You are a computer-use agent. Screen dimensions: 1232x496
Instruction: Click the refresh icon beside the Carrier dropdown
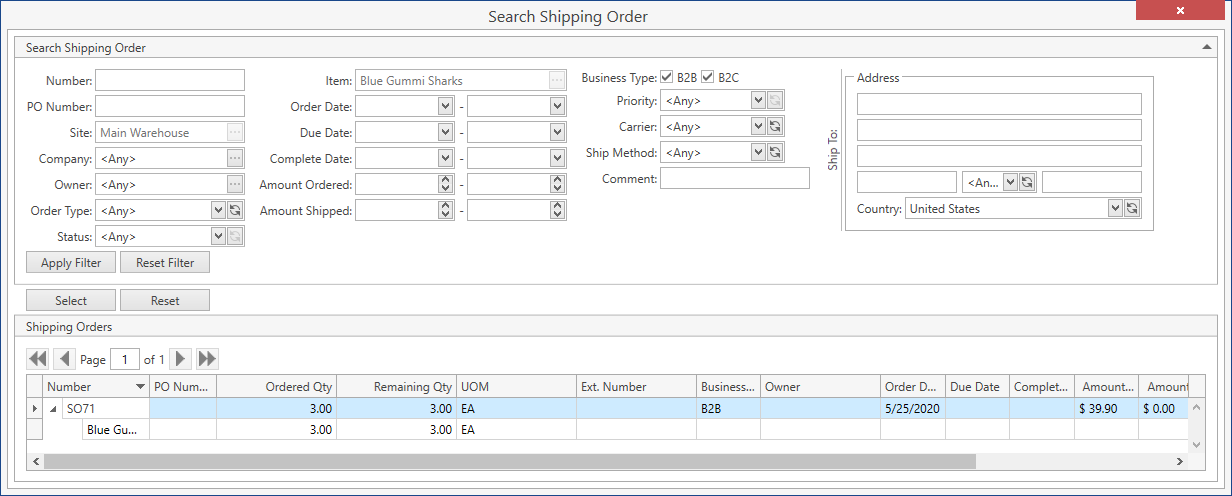775,126
